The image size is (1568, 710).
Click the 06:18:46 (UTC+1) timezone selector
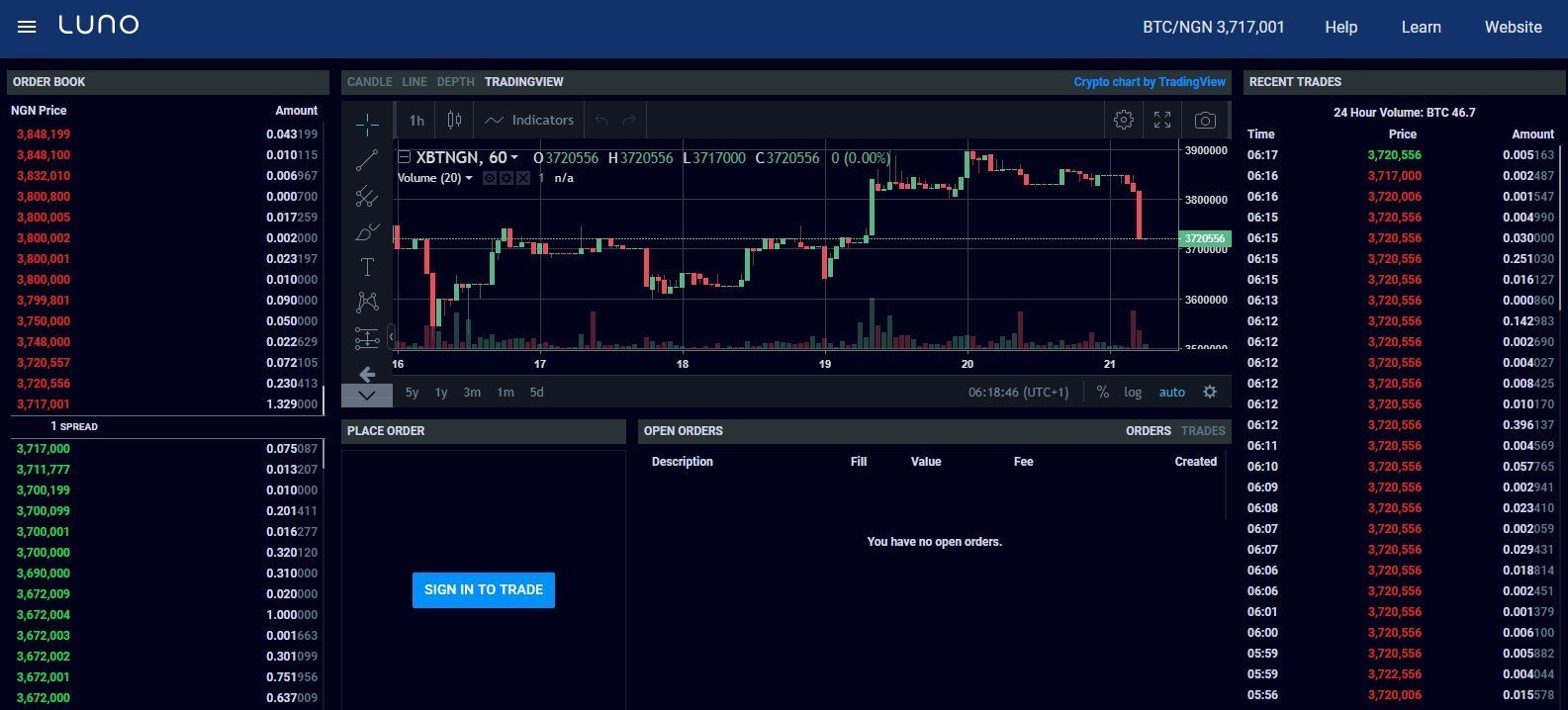(x=1018, y=393)
